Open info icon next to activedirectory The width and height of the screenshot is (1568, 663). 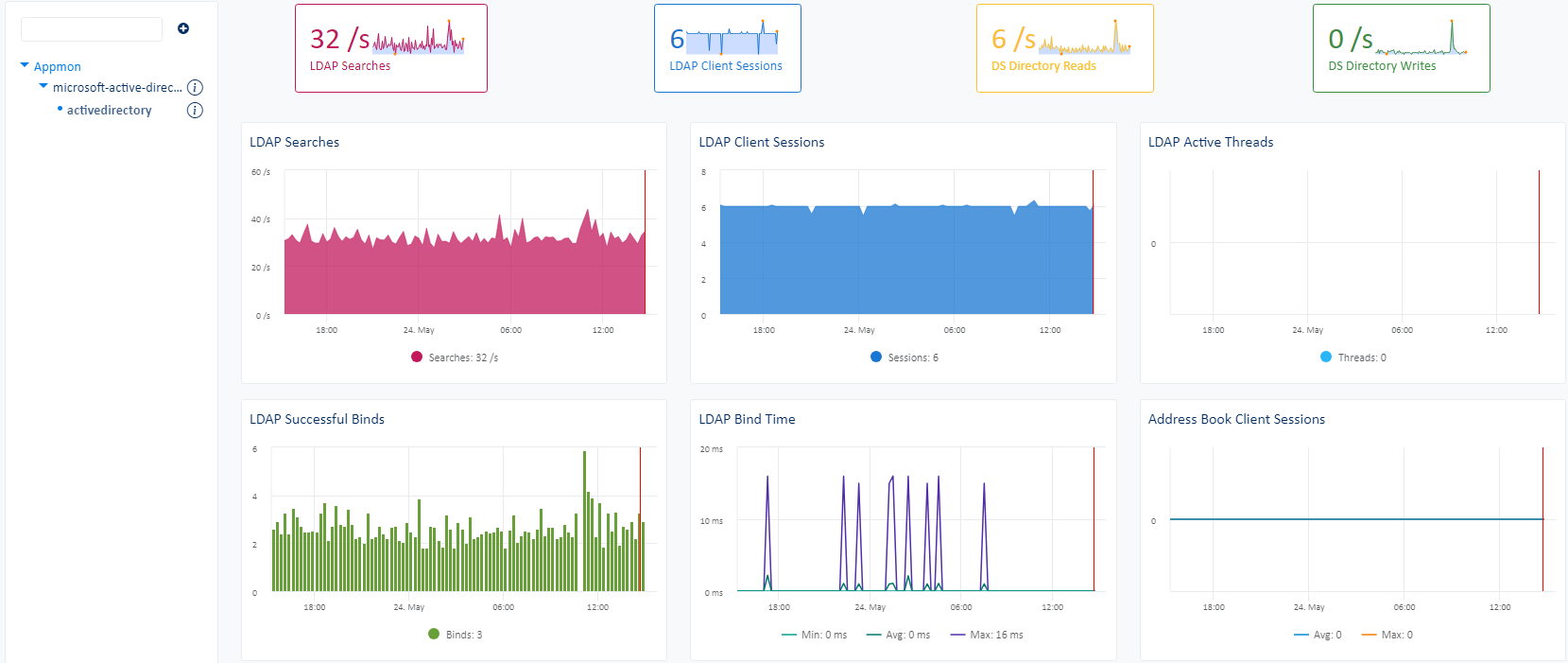[x=195, y=111]
